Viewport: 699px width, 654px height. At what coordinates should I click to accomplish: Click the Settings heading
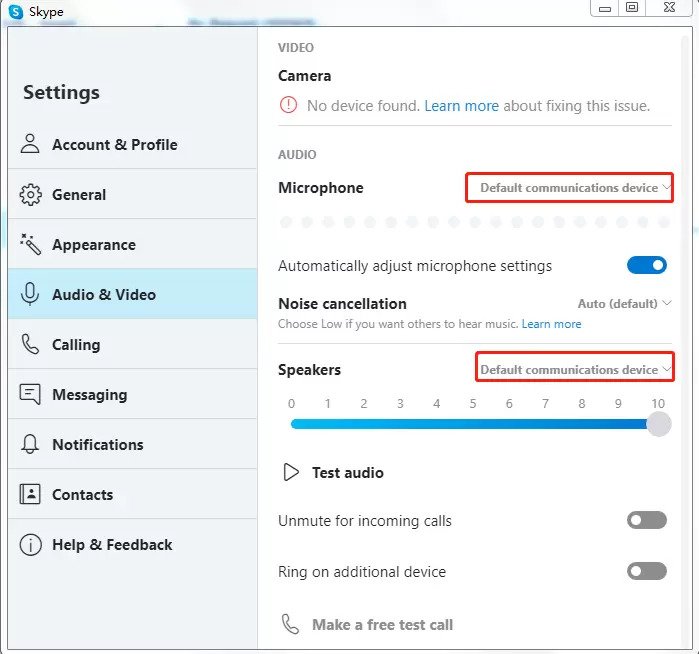click(x=62, y=92)
